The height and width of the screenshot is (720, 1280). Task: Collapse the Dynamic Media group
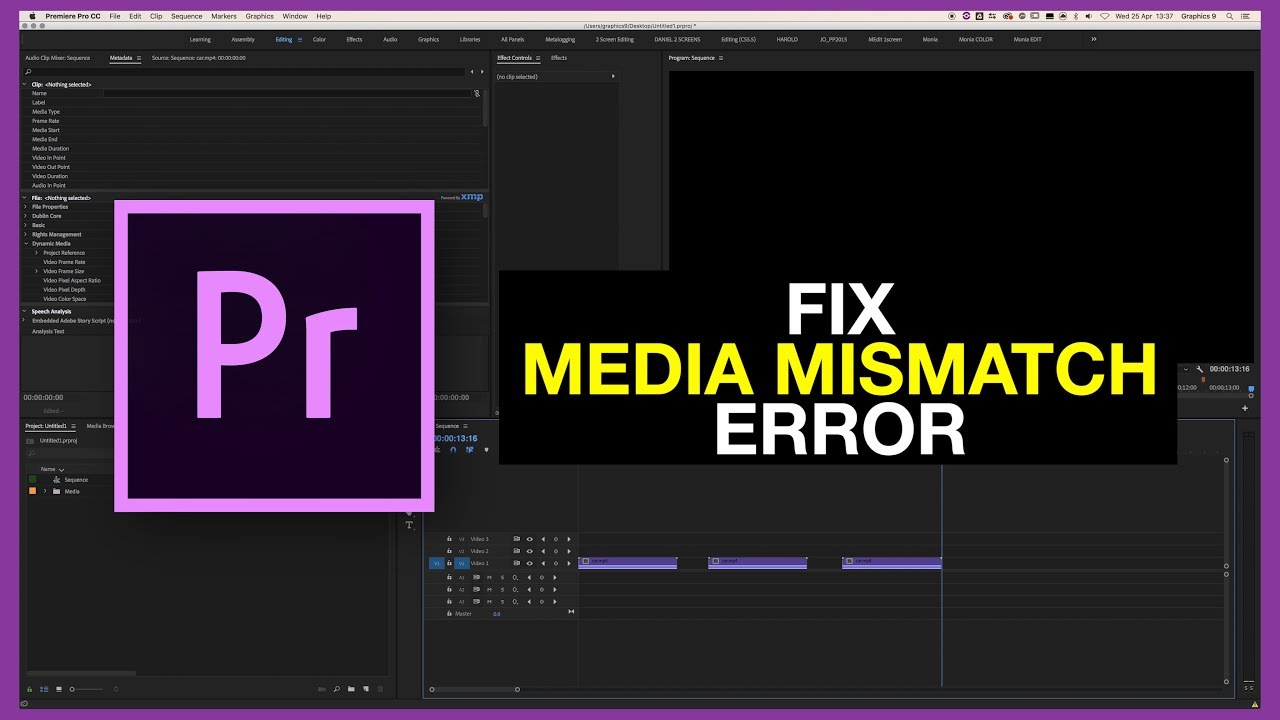pos(26,244)
